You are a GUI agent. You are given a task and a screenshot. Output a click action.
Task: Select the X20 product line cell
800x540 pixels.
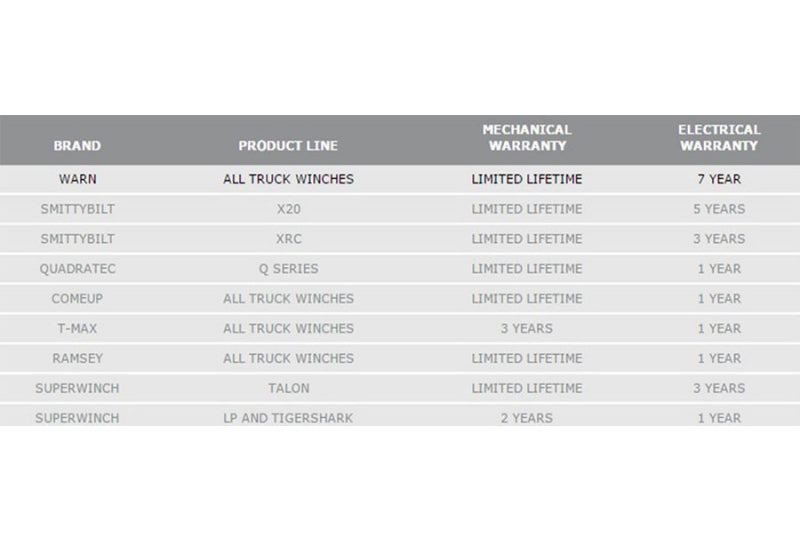tap(288, 209)
